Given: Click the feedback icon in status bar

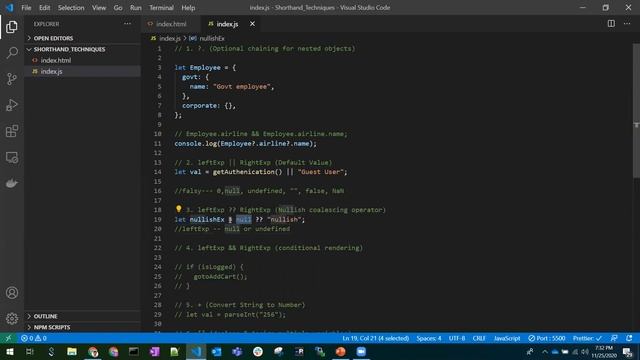Looking at the screenshot, I should [614, 338].
